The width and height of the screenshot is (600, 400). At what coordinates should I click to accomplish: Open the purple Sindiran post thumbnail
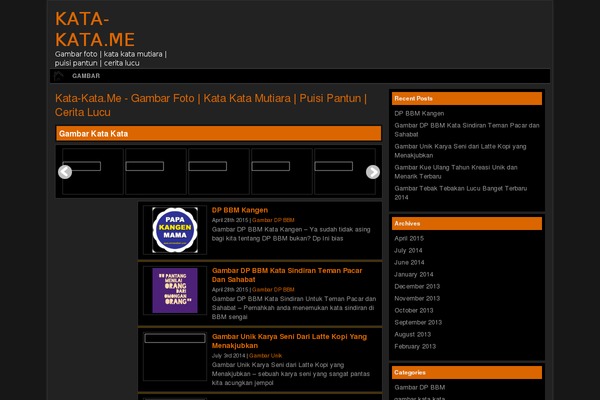(175, 291)
